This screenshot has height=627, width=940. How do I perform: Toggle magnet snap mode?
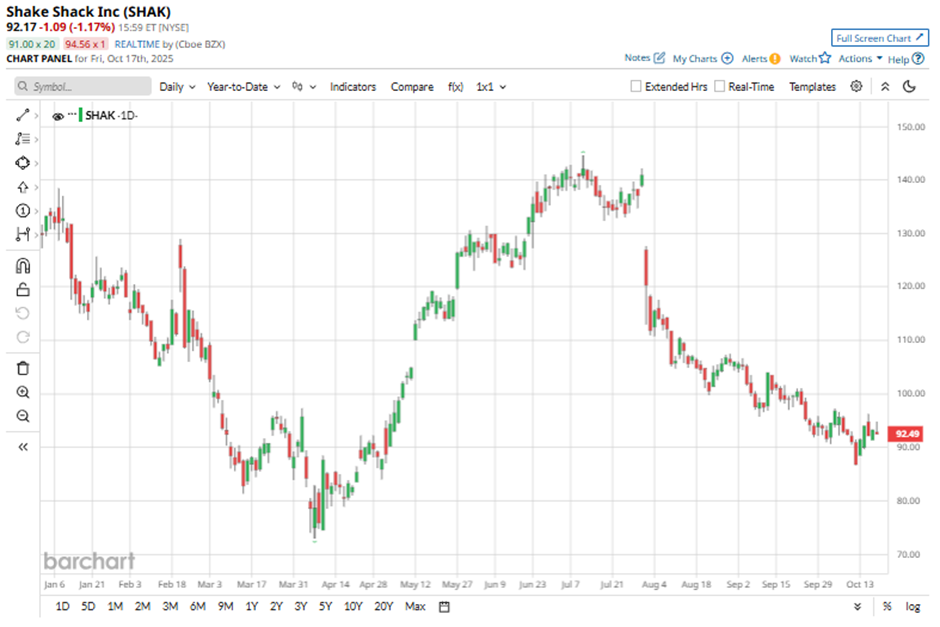tap(23, 266)
